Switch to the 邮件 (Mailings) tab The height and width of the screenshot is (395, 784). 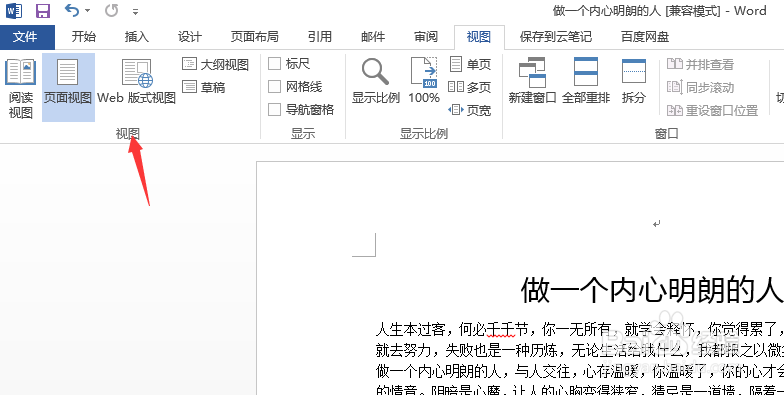[x=373, y=37]
